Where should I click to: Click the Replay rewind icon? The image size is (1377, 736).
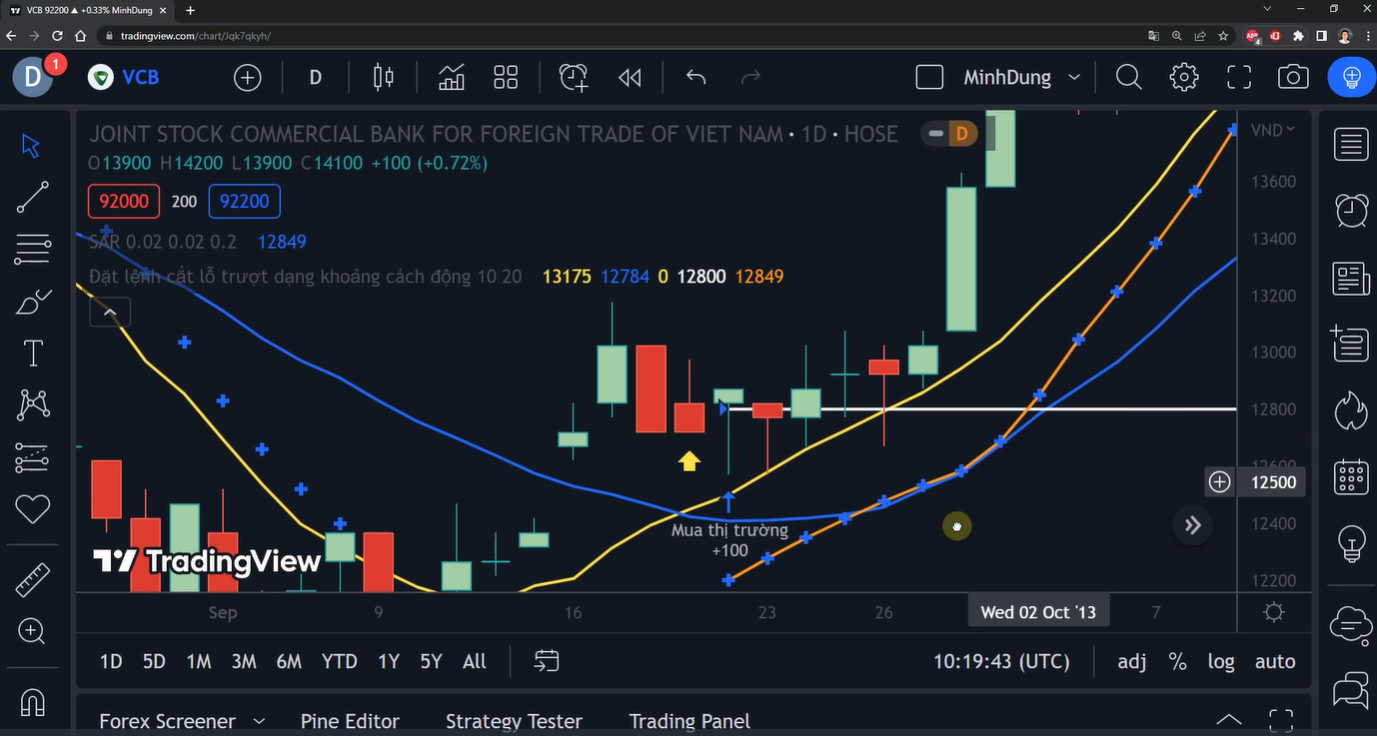[629, 77]
